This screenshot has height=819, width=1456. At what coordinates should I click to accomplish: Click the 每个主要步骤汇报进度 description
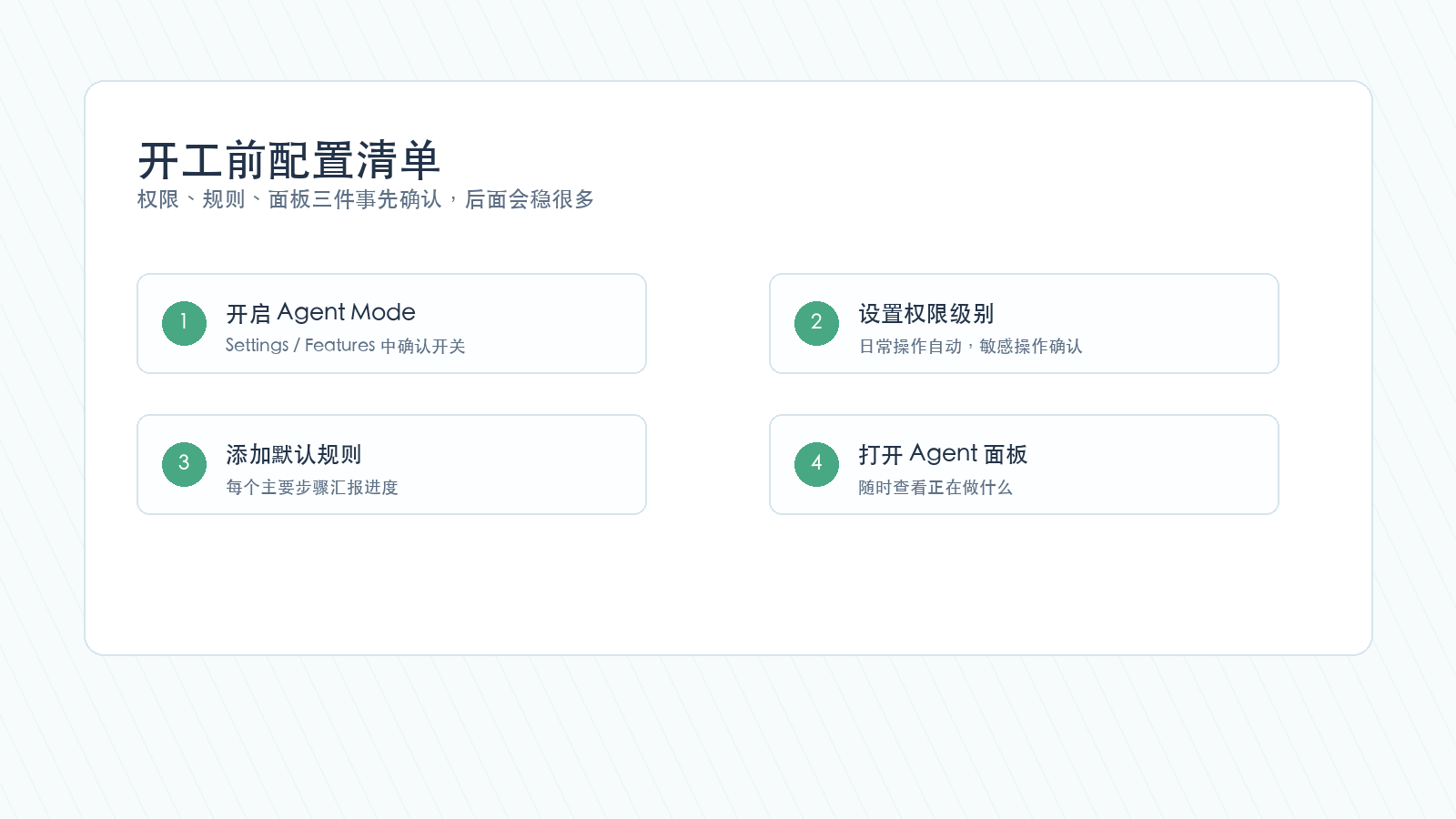[x=312, y=487]
